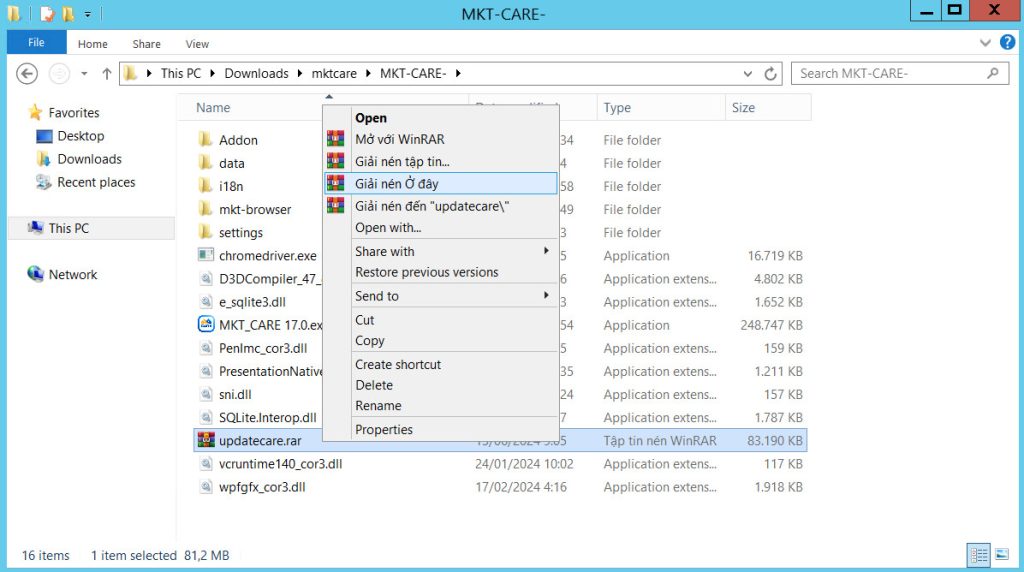Image resolution: width=1024 pixels, height=572 pixels.
Task: Choose Open with... in context menu
Action: 388,227
